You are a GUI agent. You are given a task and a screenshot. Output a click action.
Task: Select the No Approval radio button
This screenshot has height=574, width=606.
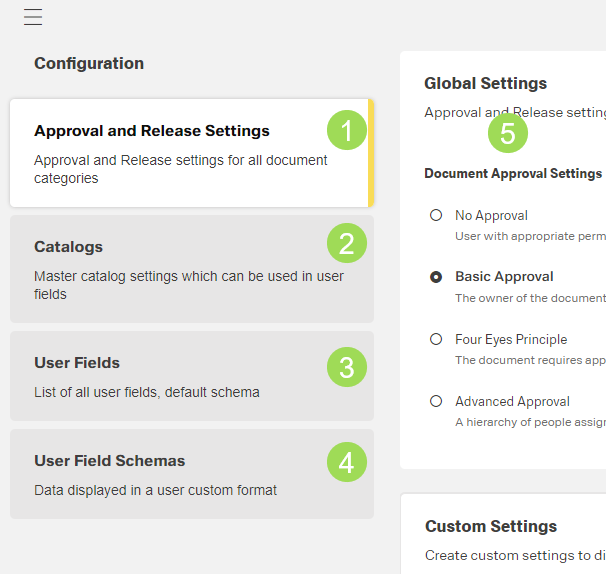436,215
